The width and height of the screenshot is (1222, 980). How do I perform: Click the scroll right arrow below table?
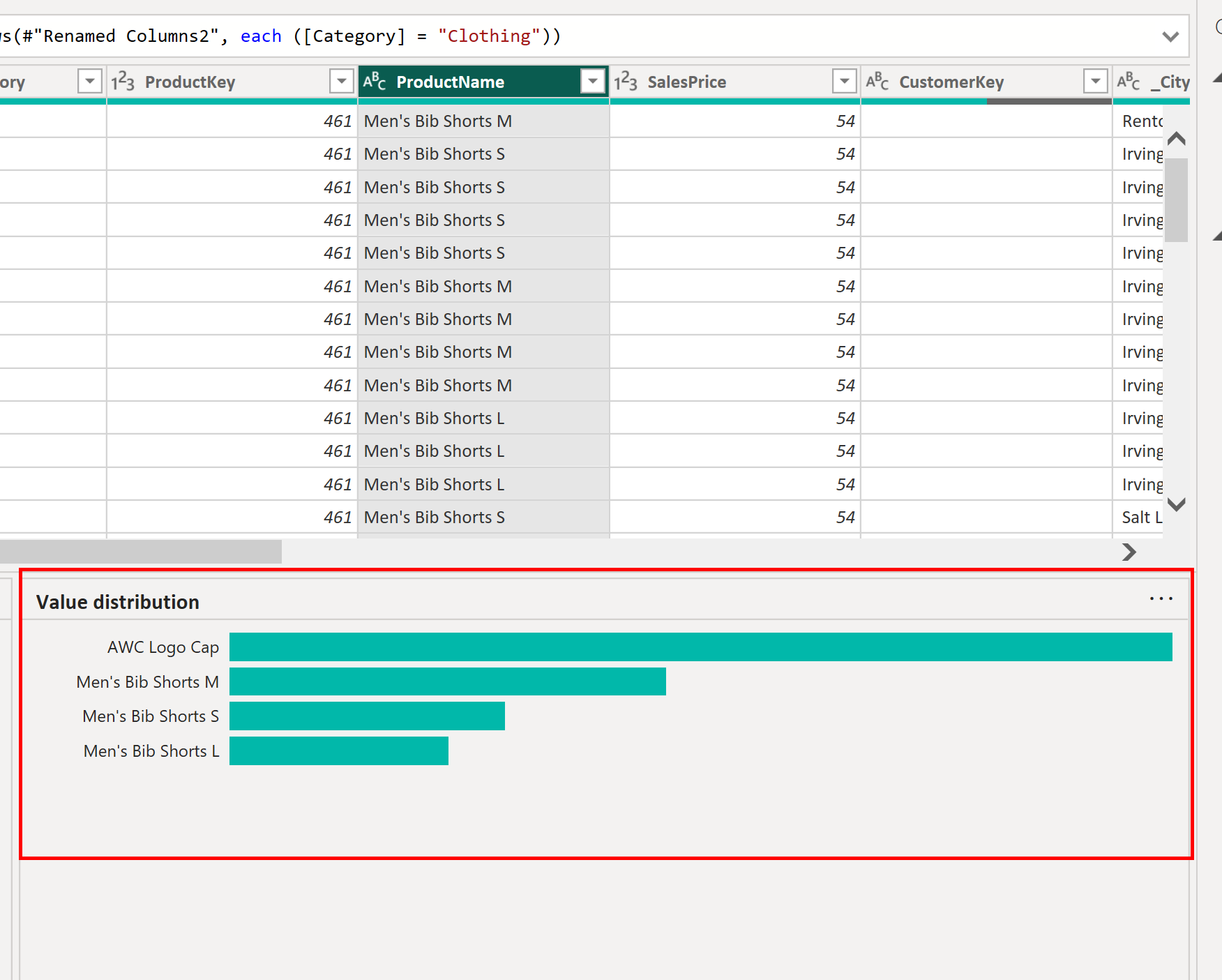tap(1129, 552)
